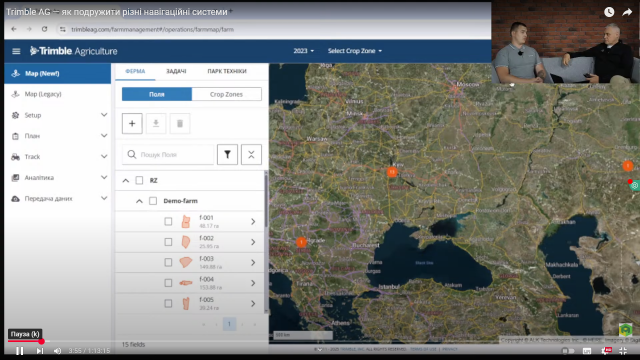640x360 pixels.
Task: Open f-003 details chevron
Action: (253, 262)
